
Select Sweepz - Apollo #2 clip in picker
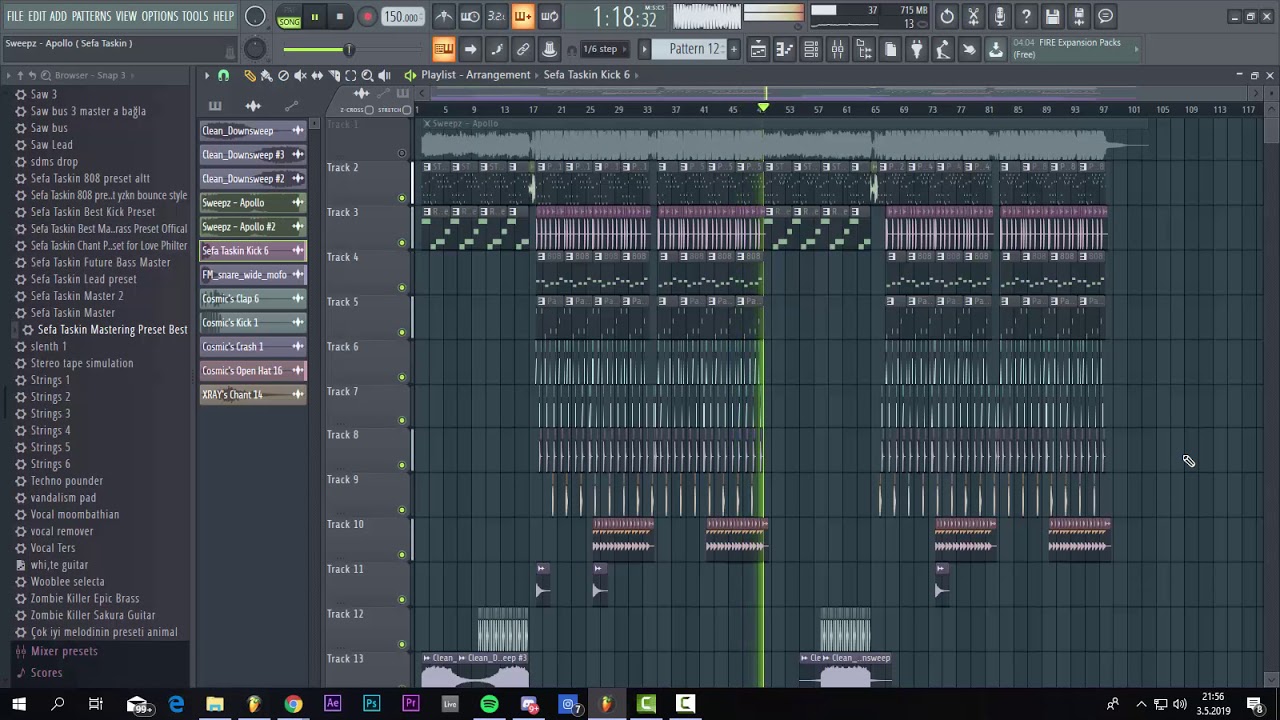click(253, 227)
